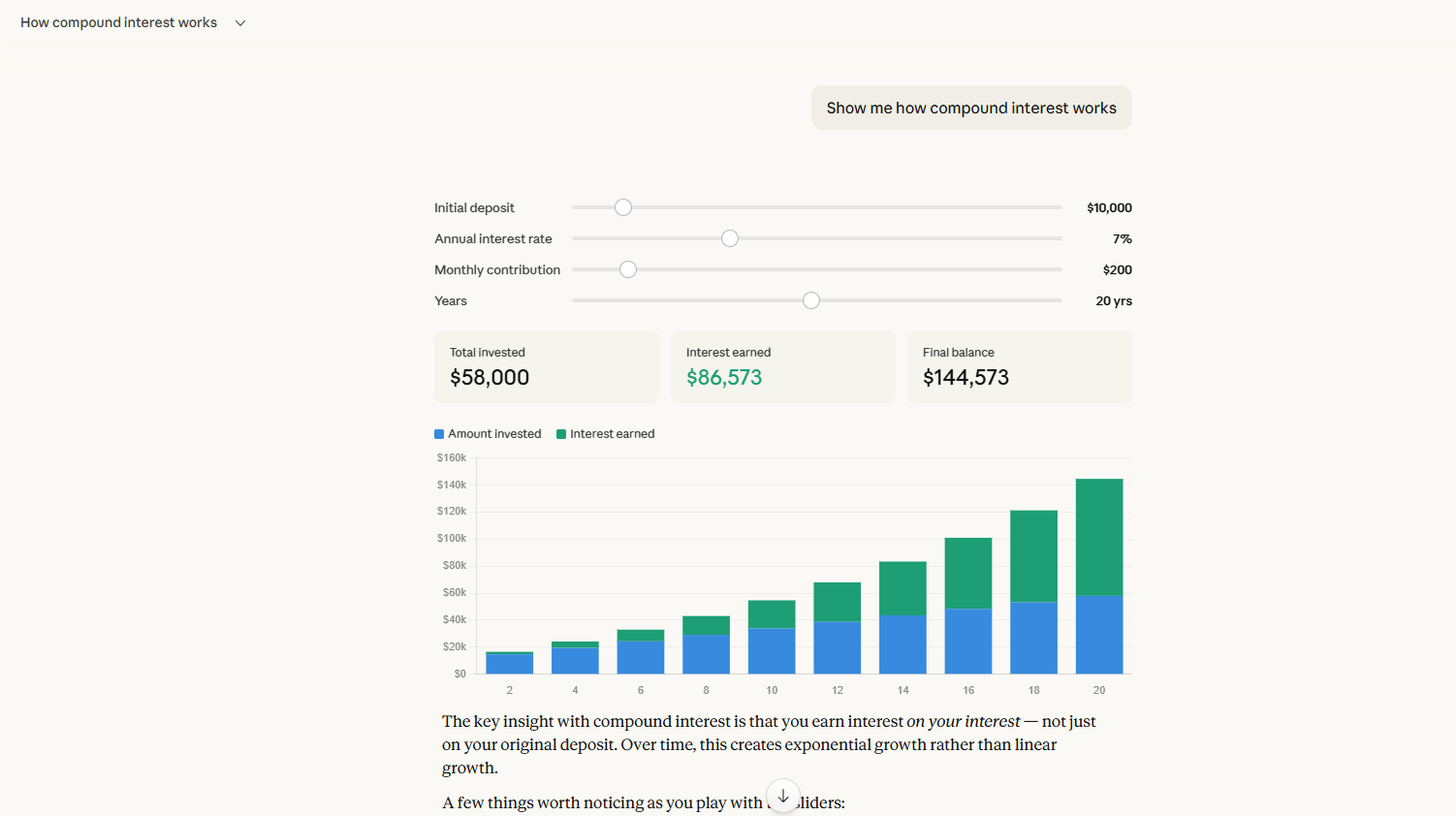Click the green portion of year 14 bar
Screen dimensions: 1456x816
coord(902,589)
